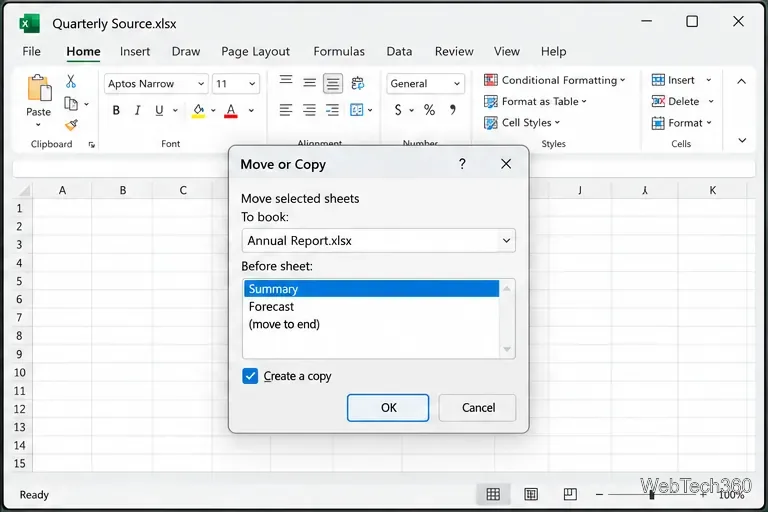Switch to Home tab
Screen dimensions: 768x512
click(83, 51)
